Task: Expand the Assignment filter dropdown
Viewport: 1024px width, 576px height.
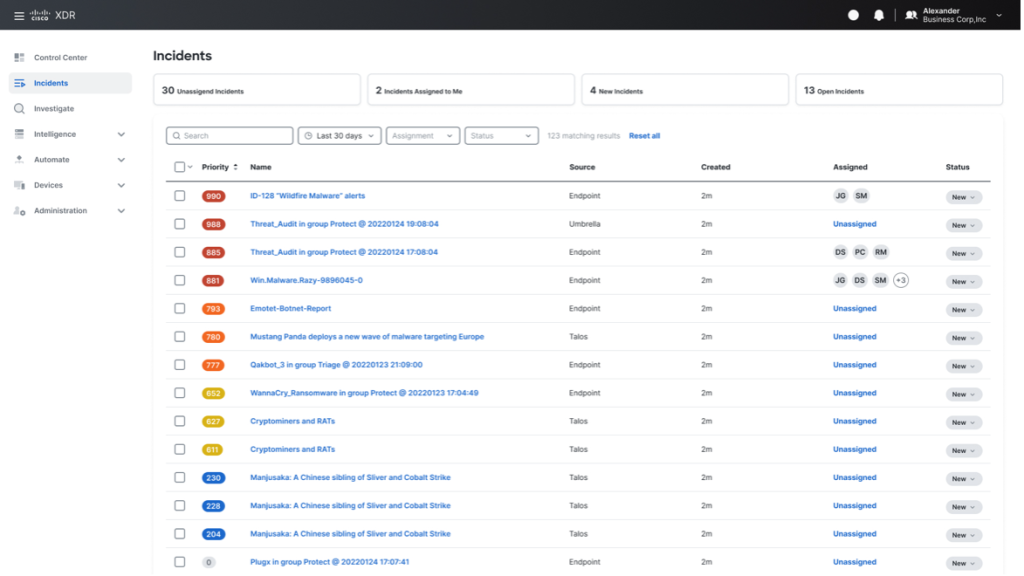Action: tap(422, 135)
